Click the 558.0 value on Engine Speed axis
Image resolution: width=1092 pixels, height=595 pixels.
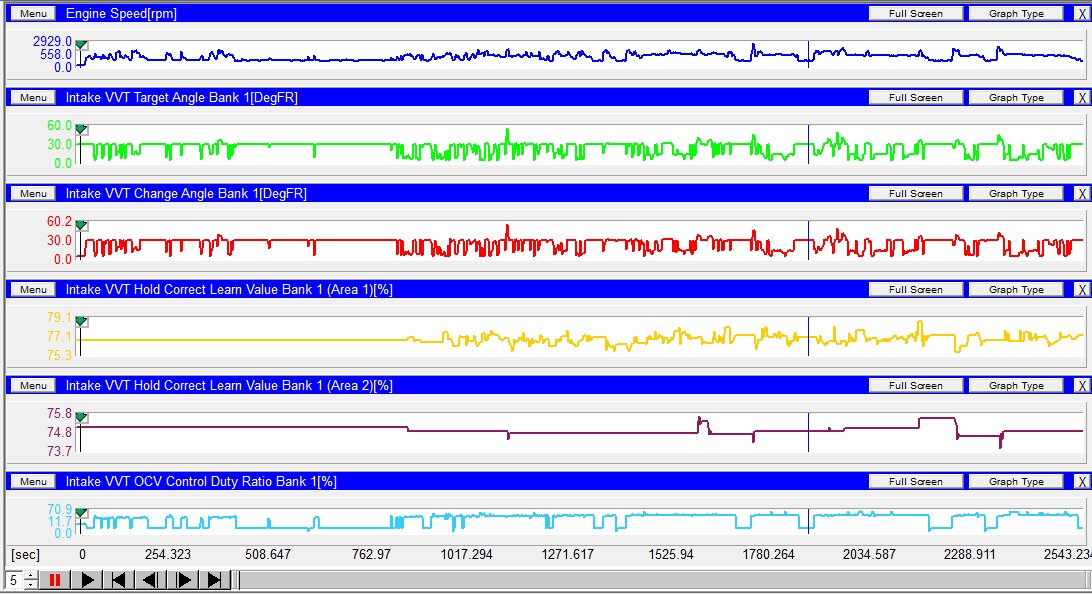click(56, 54)
